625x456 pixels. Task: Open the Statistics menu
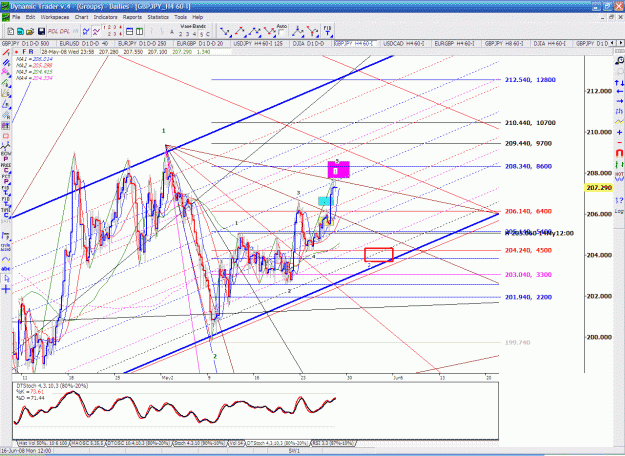pyautogui.click(x=158, y=17)
